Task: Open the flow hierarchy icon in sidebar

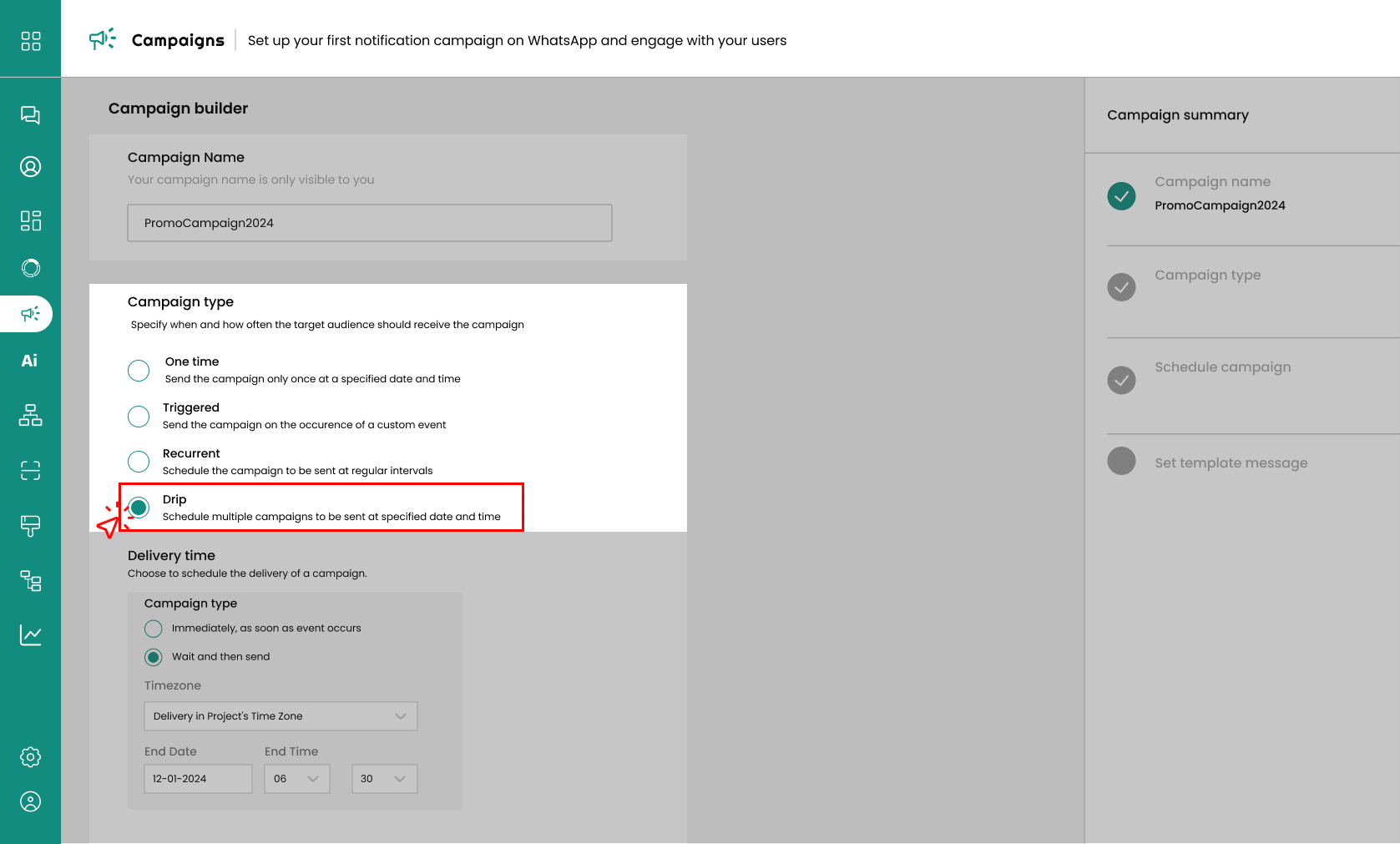Action: point(30,415)
